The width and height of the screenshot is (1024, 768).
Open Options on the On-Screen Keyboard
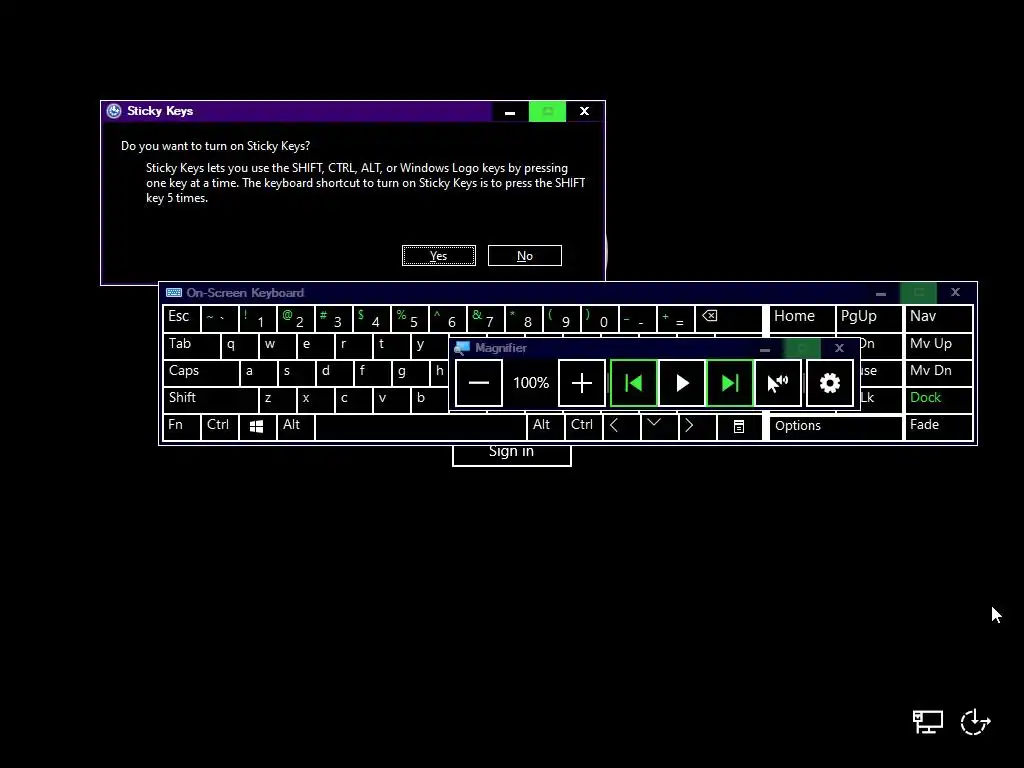click(x=835, y=426)
